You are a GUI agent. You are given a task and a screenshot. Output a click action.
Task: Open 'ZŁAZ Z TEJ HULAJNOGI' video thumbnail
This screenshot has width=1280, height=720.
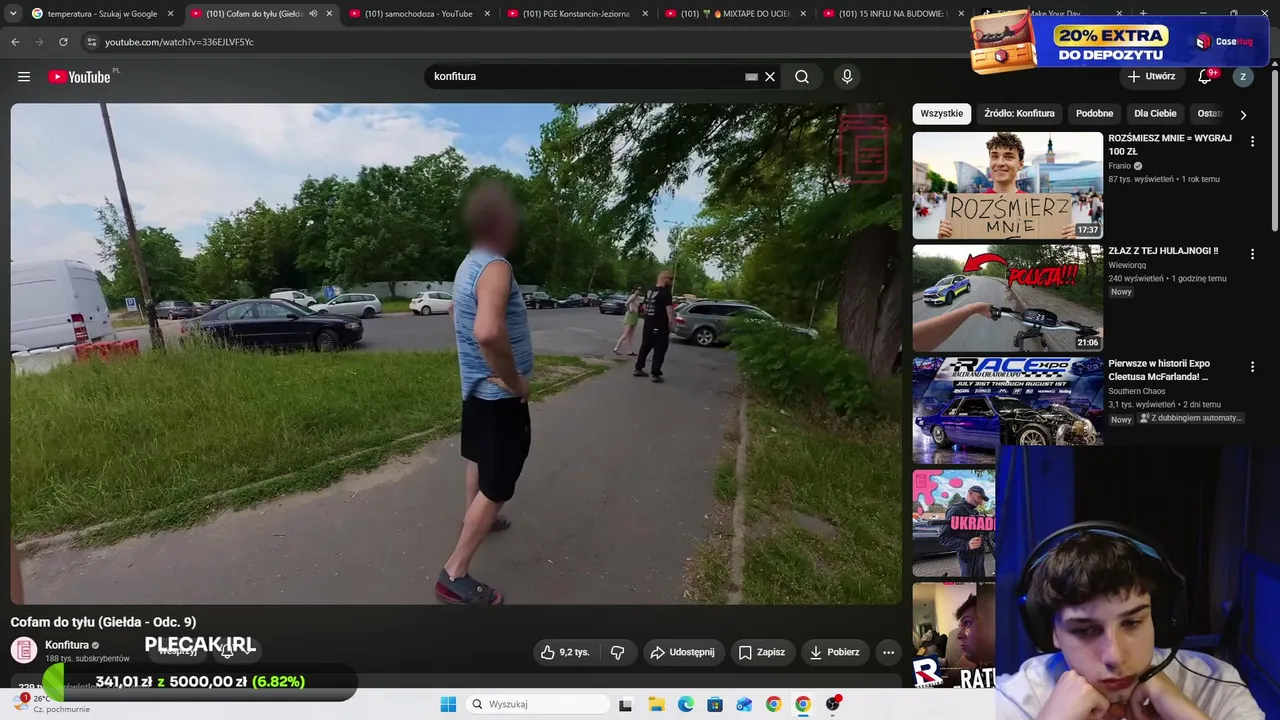(x=1008, y=298)
